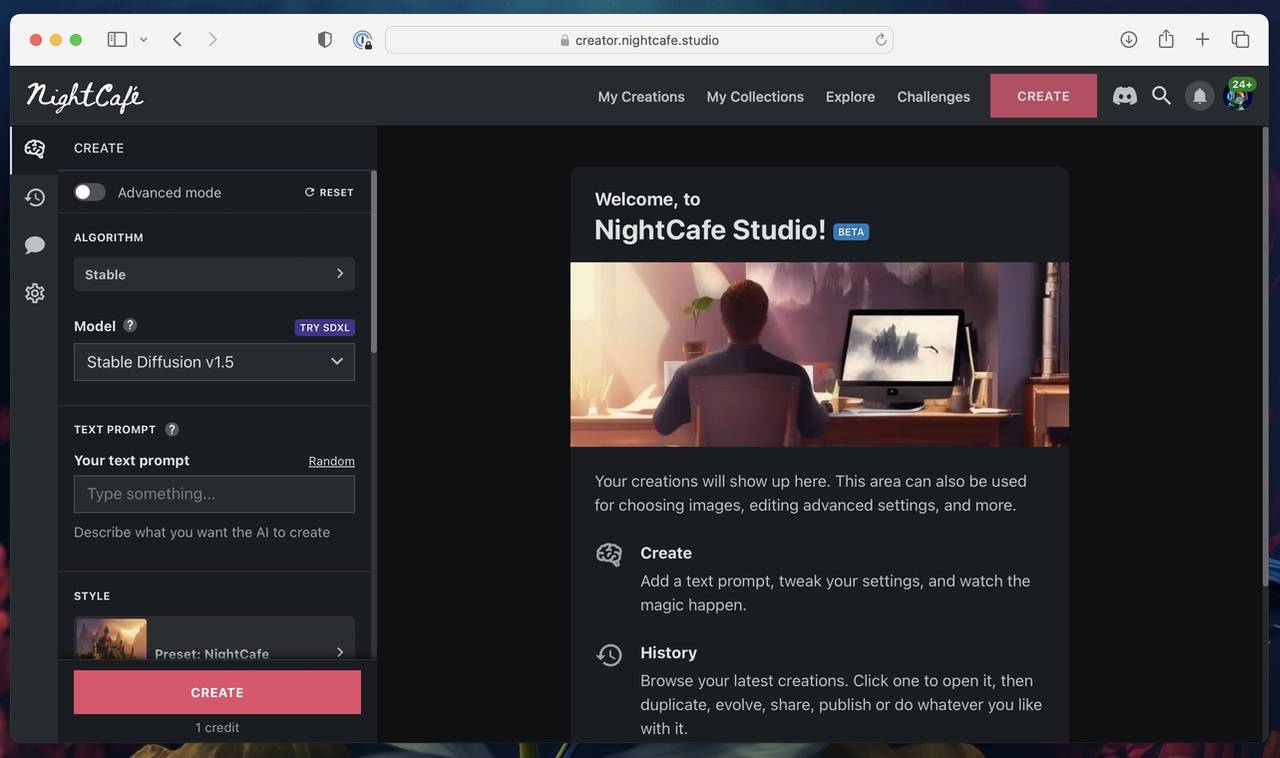Click the TRY SDXL badge

(324, 327)
